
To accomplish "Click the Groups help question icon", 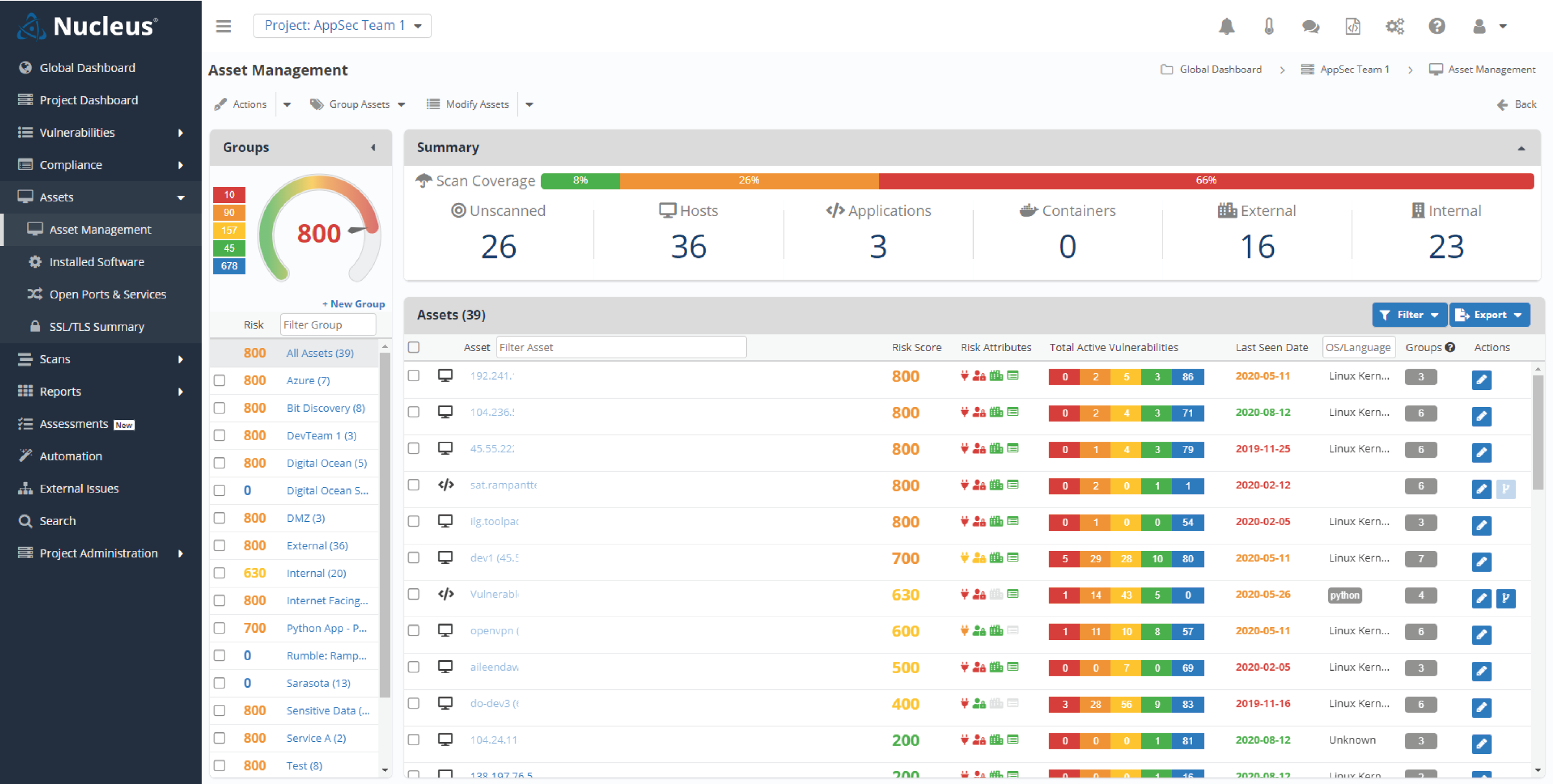I will pos(1450,347).
